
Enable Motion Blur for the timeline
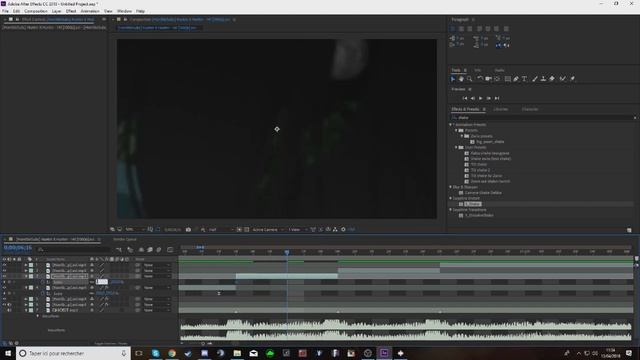(x=159, y=249)
